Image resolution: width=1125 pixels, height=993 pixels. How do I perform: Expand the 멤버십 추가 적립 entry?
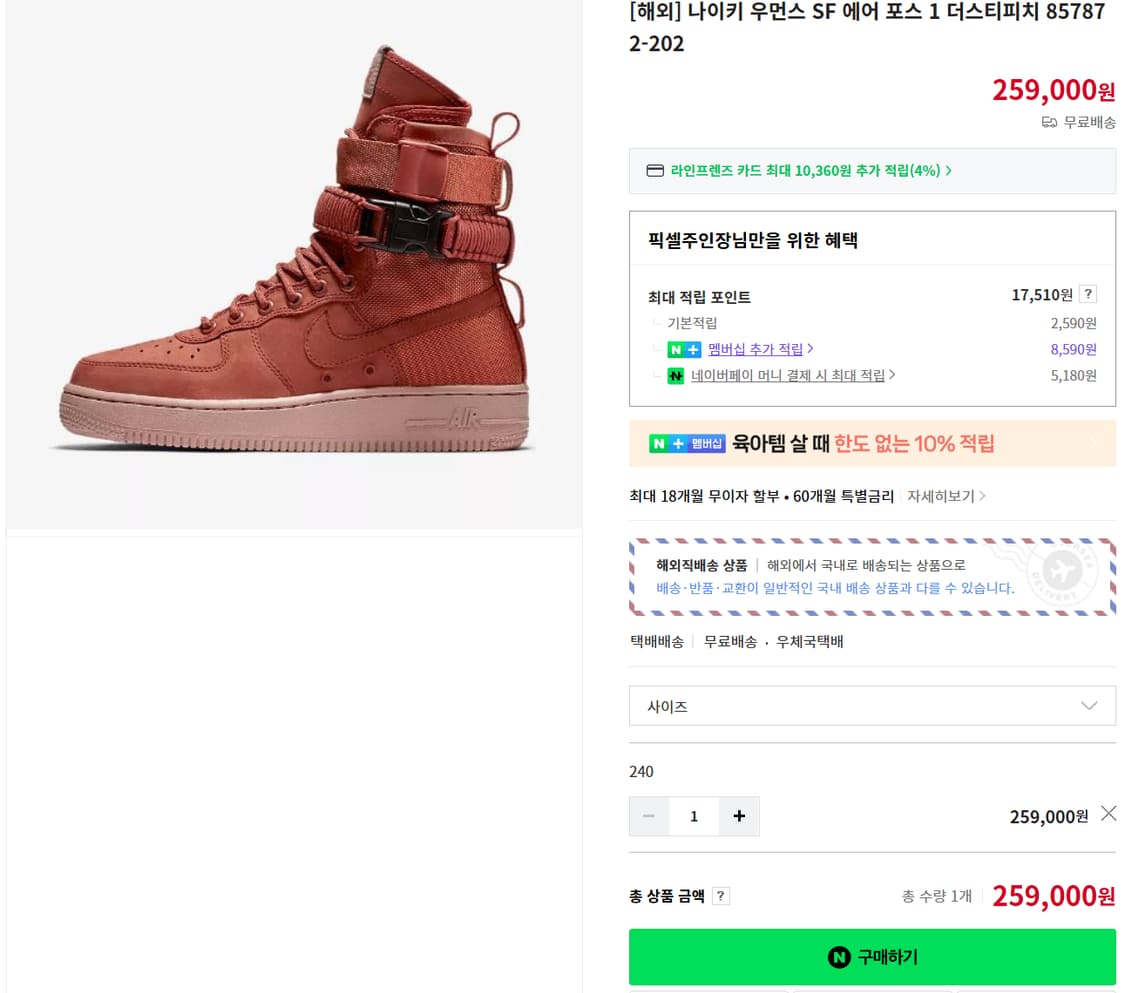[x=757, y=350]
